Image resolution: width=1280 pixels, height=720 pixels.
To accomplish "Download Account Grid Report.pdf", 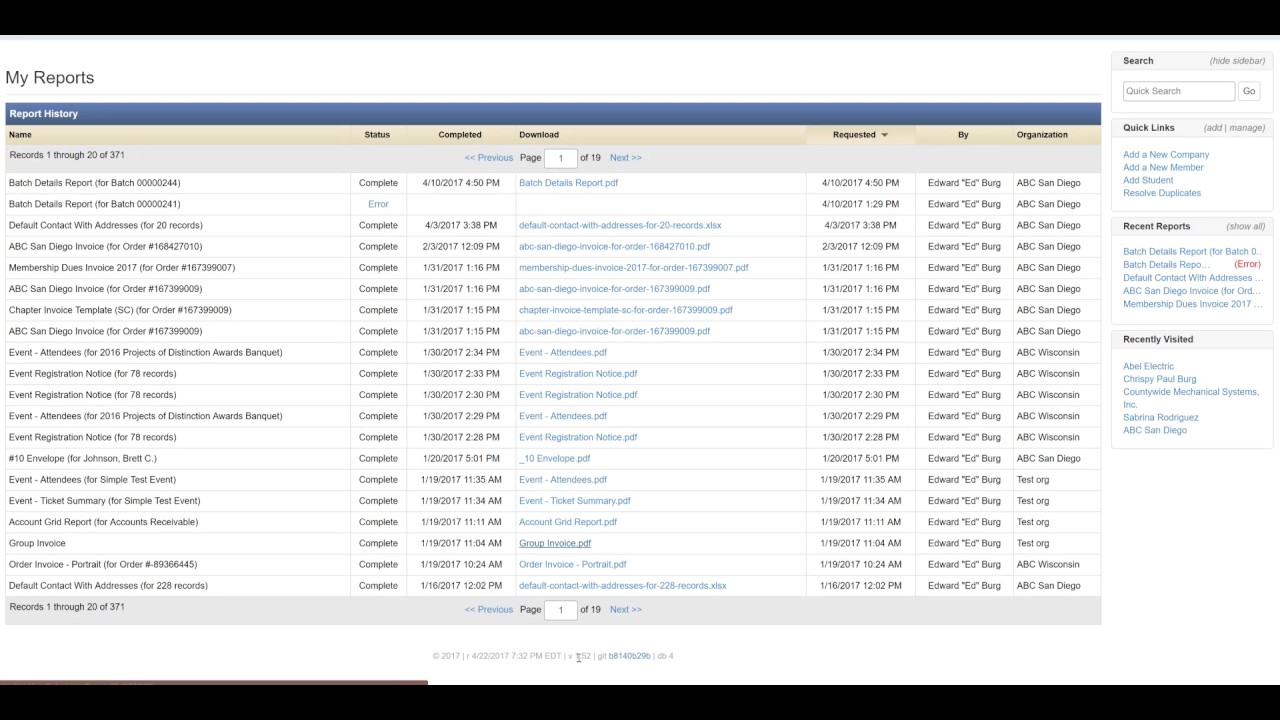I will point(568,522).
